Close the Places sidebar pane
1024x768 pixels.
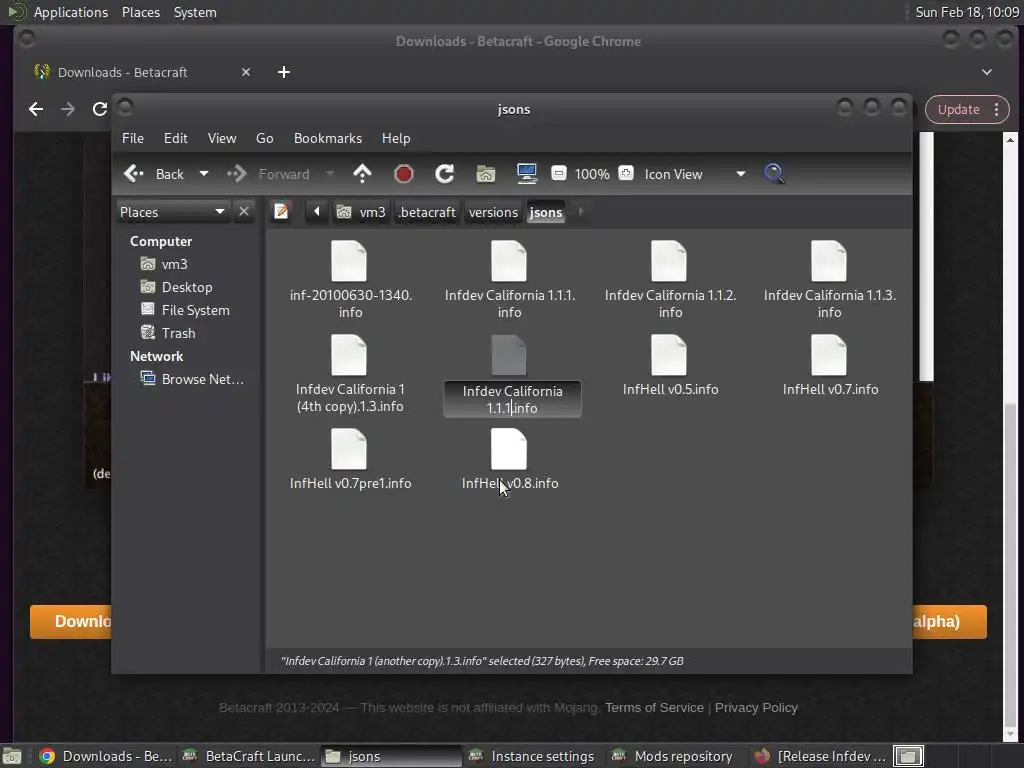(x=244, y=212)
